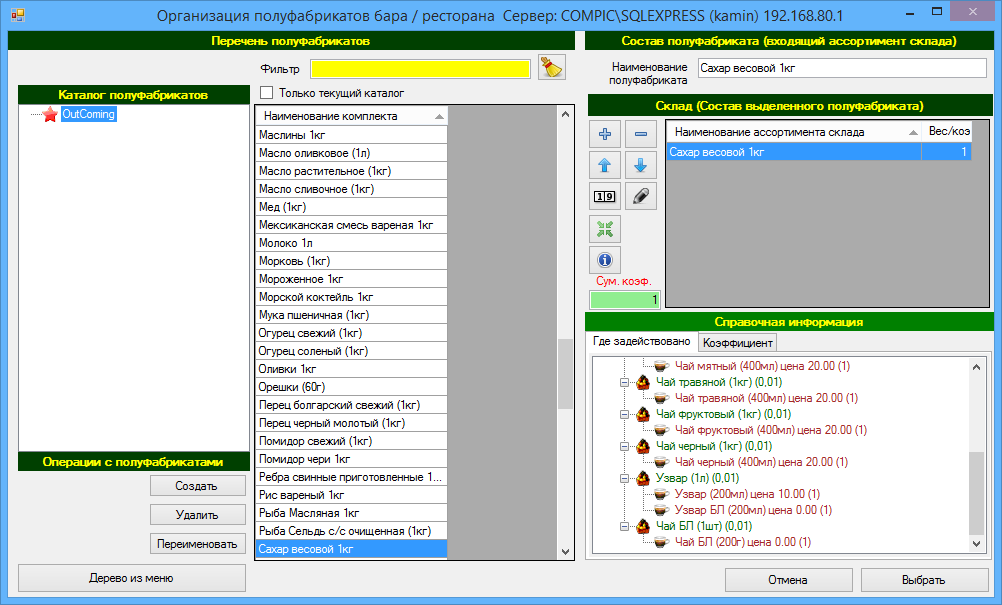Click flame icon next to Узвар (1л)

tap(643, 478)
